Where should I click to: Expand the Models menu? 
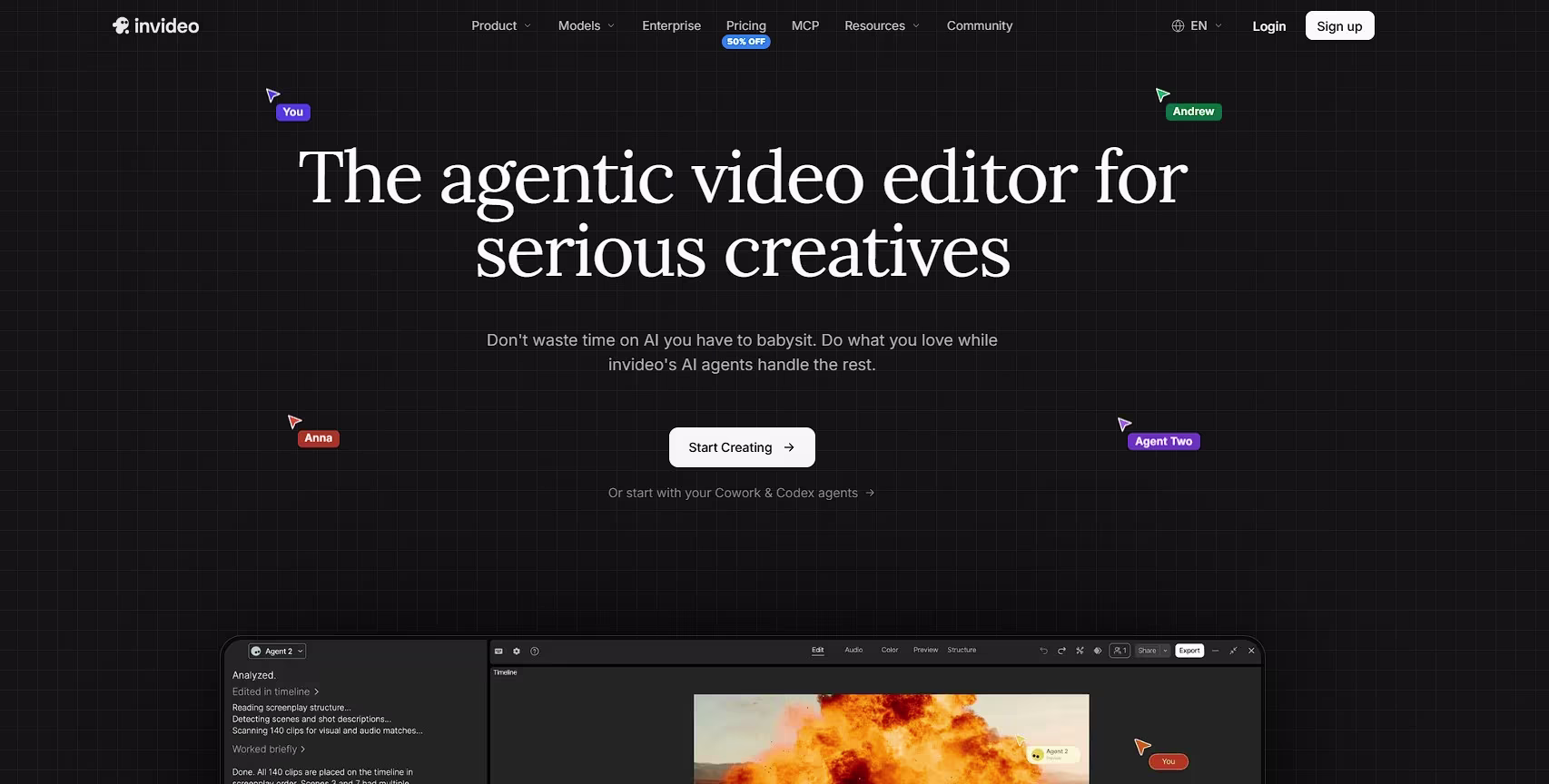click(587, 25)
